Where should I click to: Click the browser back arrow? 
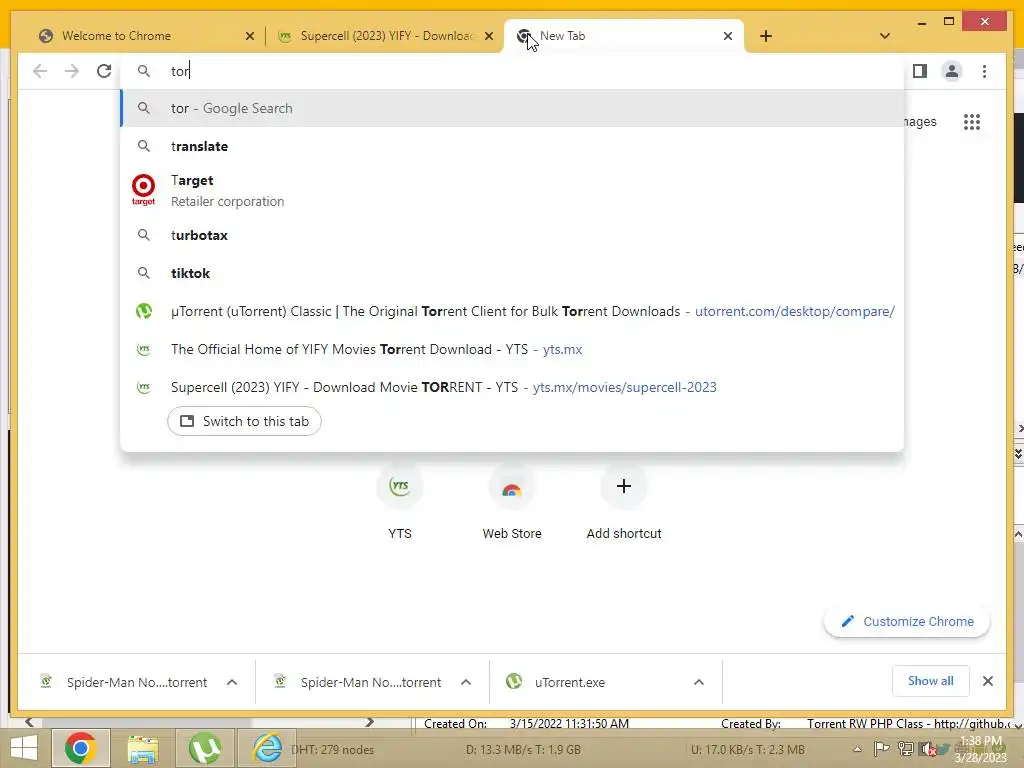40,71
